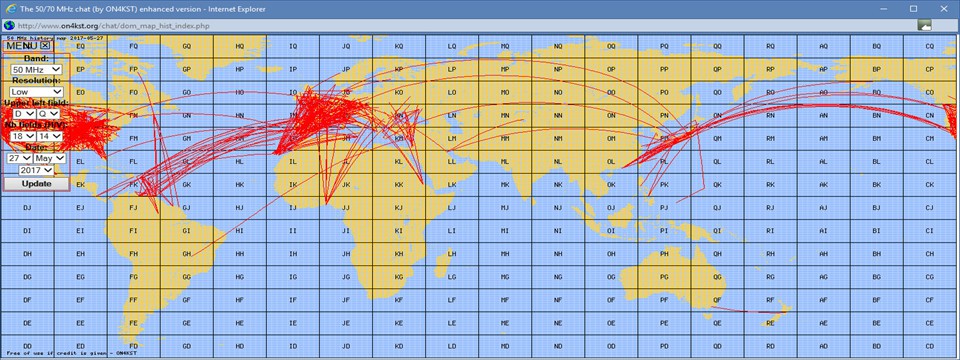
Task: Open vertical fields count dropdown showing 14
Action: click(x=50, y=136)
